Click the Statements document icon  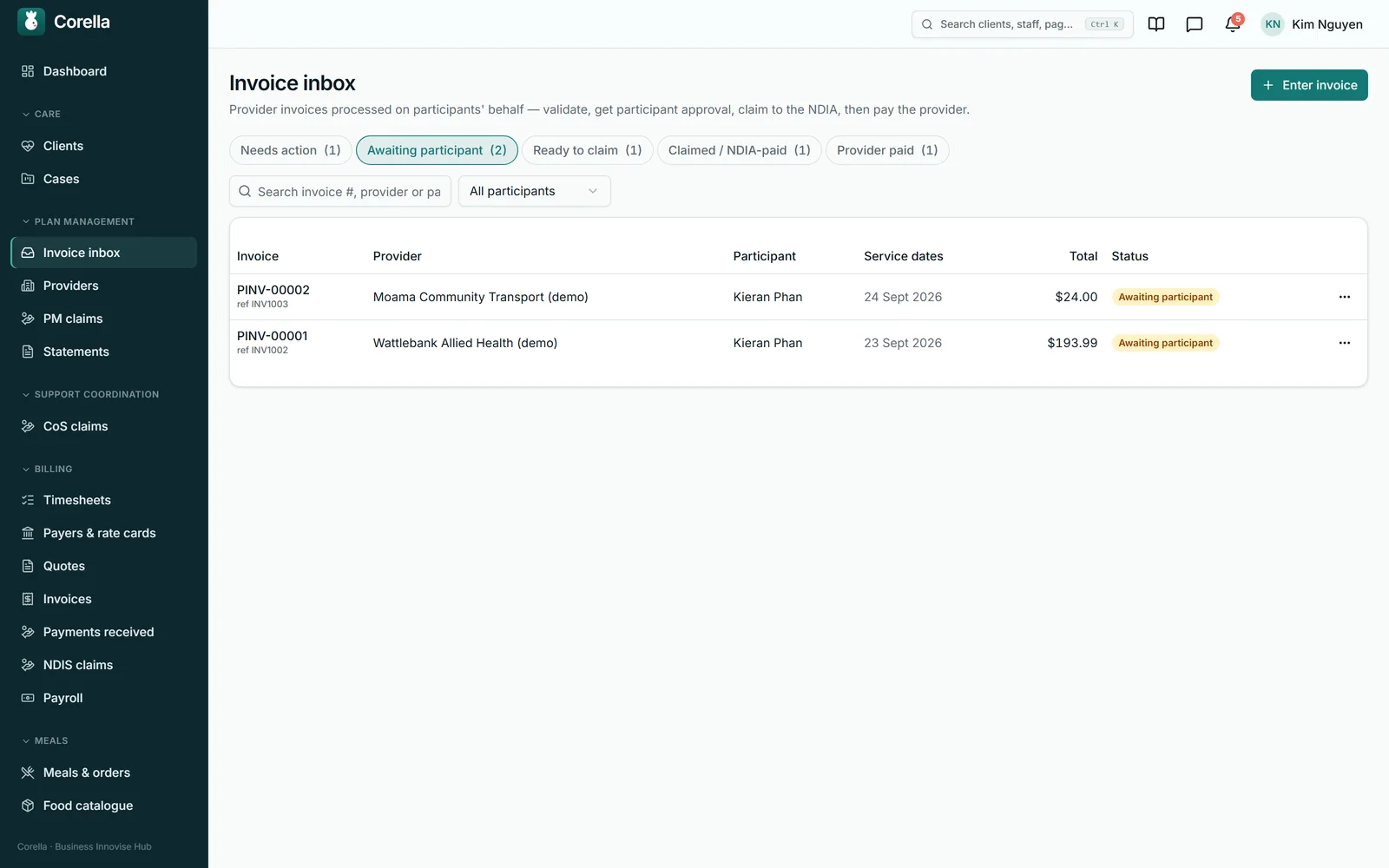tap(28, 352)
